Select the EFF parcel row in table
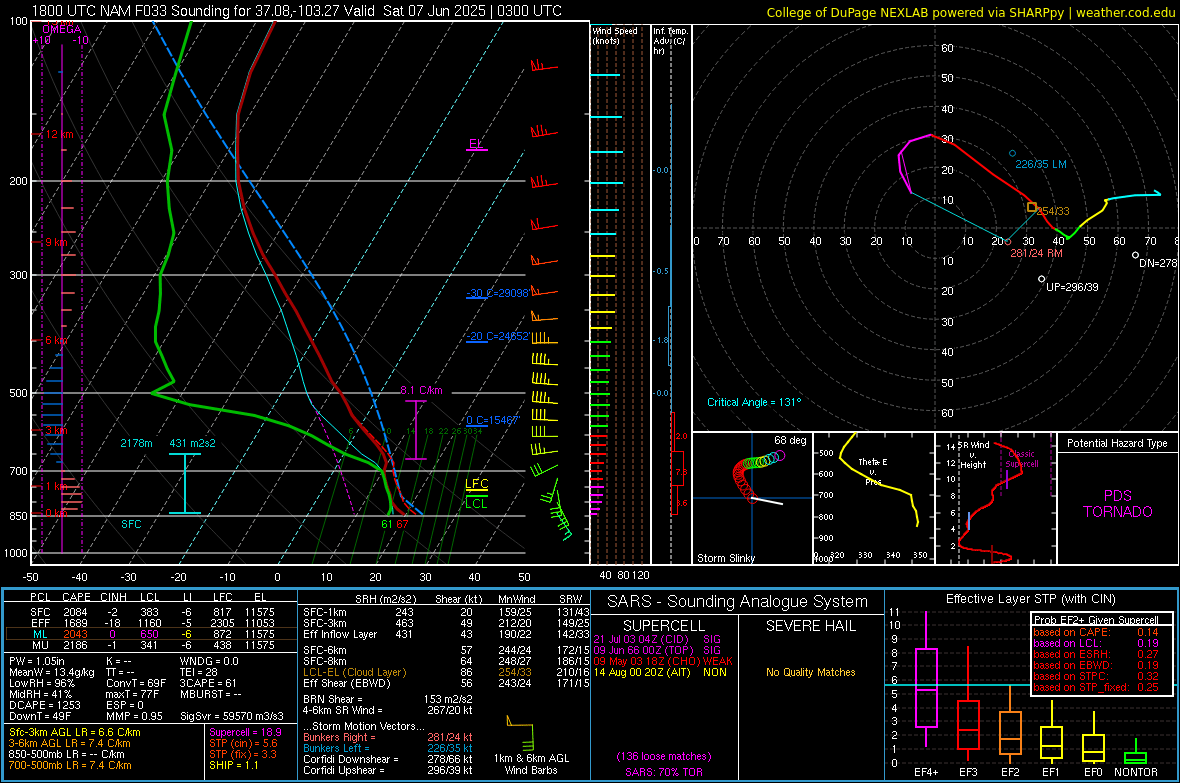This screenshot has height=783, width=1180. pos(151,623)
